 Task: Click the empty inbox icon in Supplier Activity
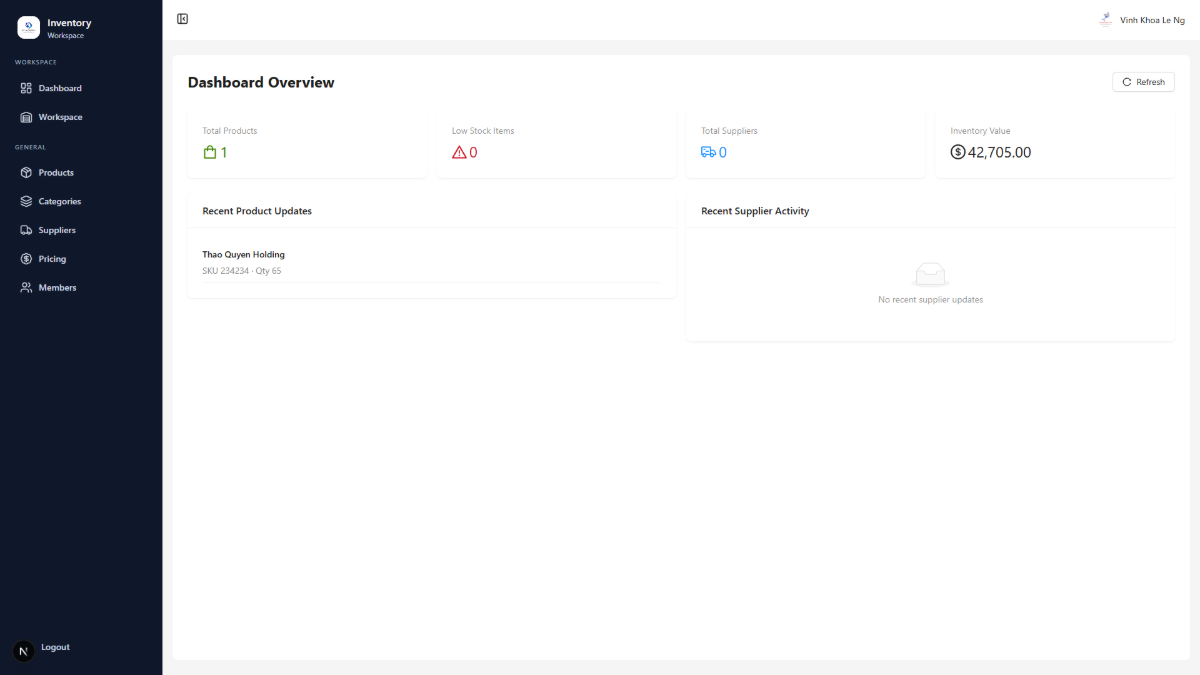pos(930,274)
